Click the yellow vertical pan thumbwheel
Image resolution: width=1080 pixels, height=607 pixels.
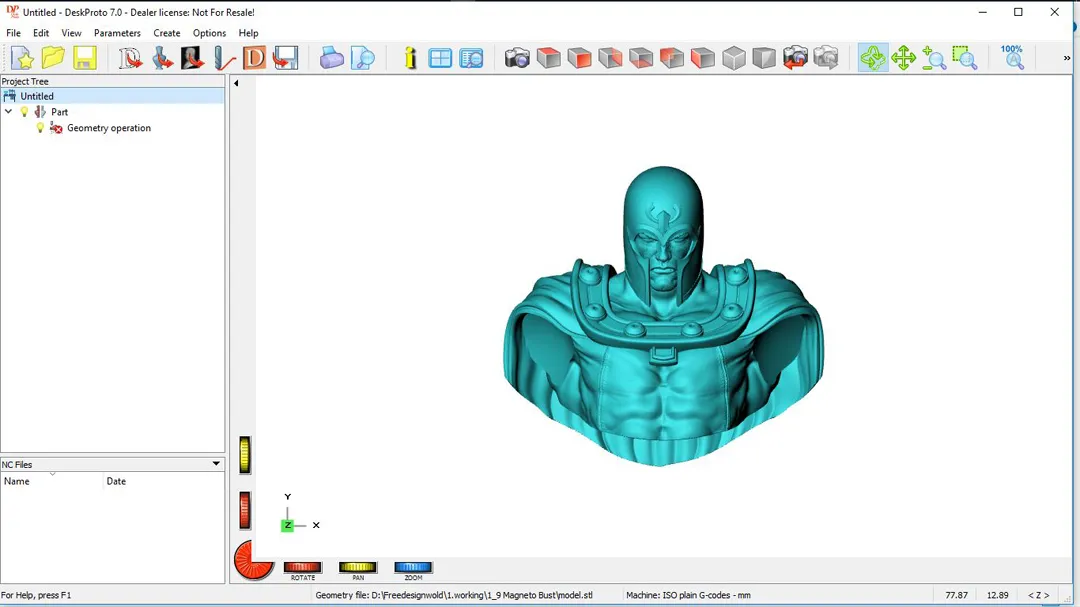click(245, 455)
